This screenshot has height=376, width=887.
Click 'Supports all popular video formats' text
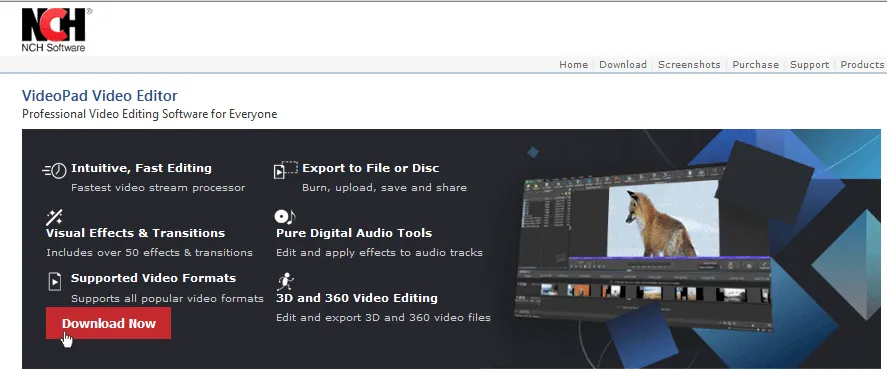tap(167, 299)
